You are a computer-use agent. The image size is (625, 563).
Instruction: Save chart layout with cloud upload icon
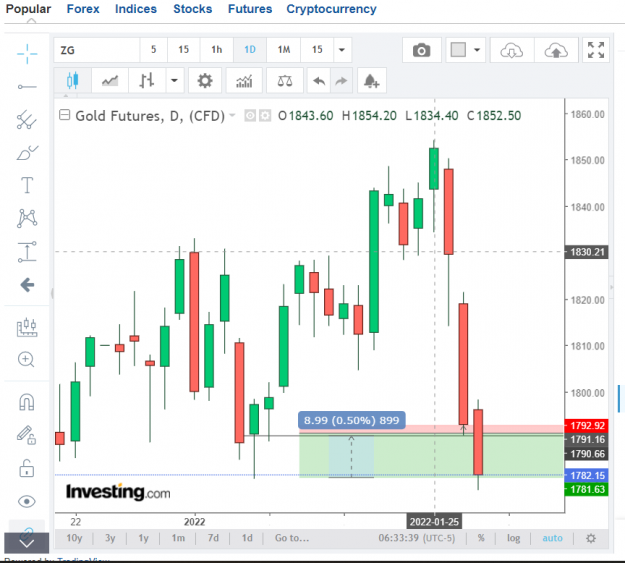click(556, 50)
